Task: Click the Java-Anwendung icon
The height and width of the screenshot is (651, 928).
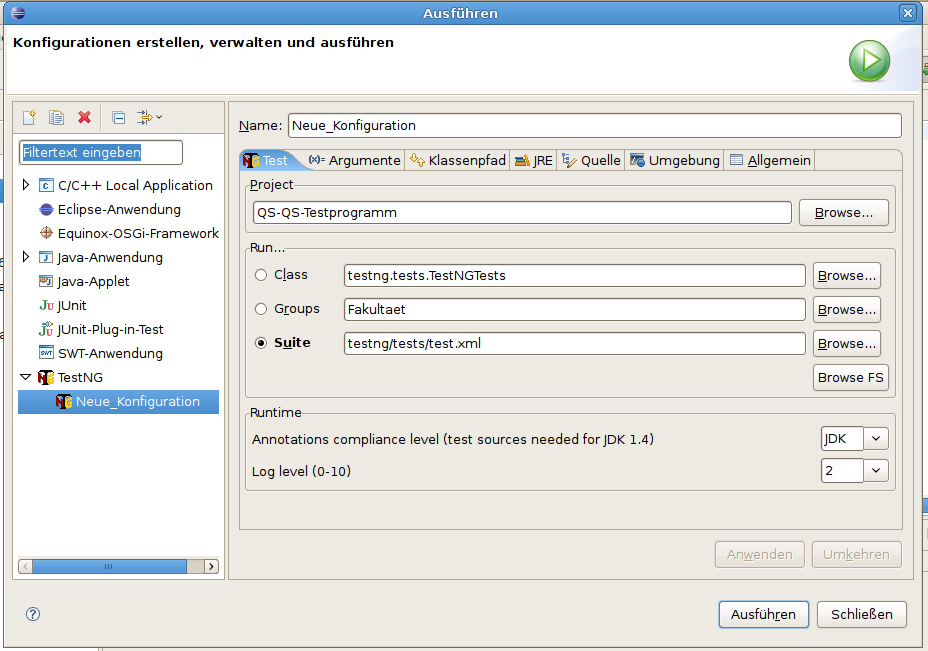Action: coord(46,257)
